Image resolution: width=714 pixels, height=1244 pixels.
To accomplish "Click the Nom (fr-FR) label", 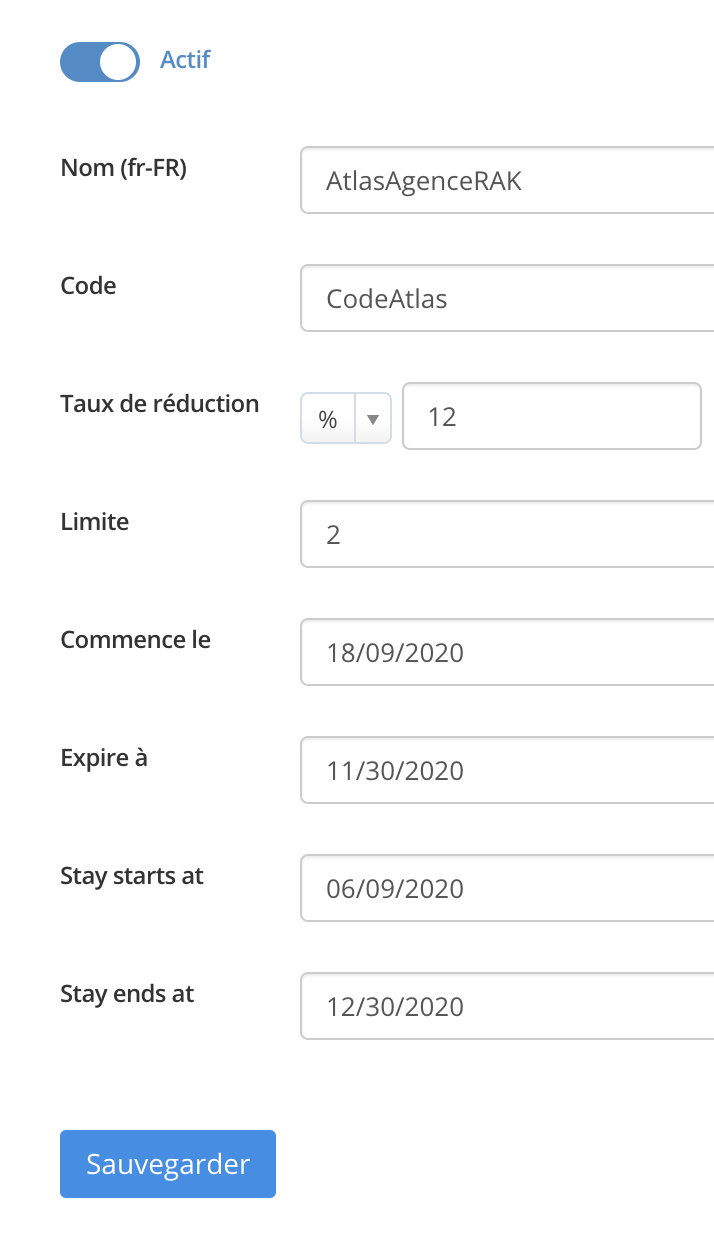I will point(123,168).
